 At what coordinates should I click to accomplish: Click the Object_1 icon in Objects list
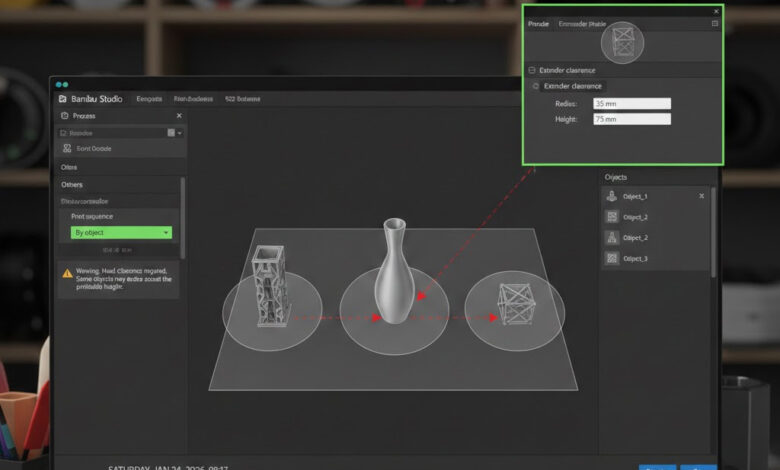point(611,197)
